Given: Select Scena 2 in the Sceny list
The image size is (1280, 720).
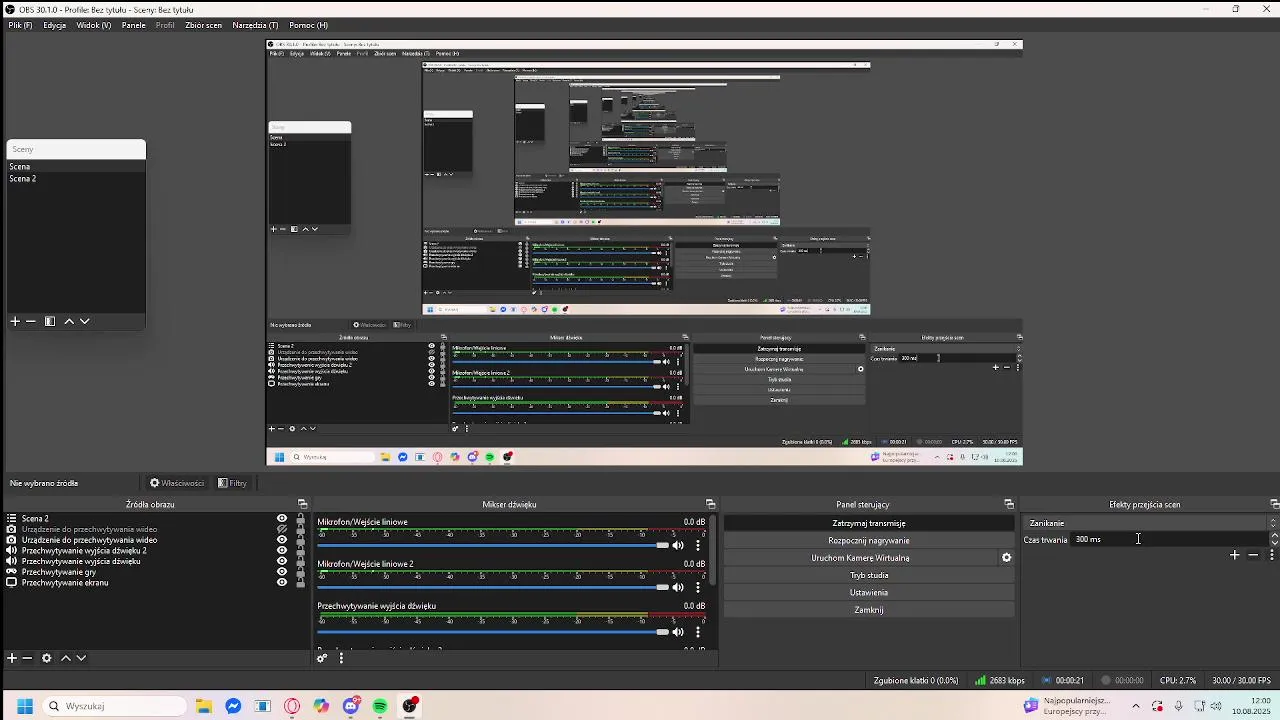Looking at the screenshot, I should click(x=76, y=179).
